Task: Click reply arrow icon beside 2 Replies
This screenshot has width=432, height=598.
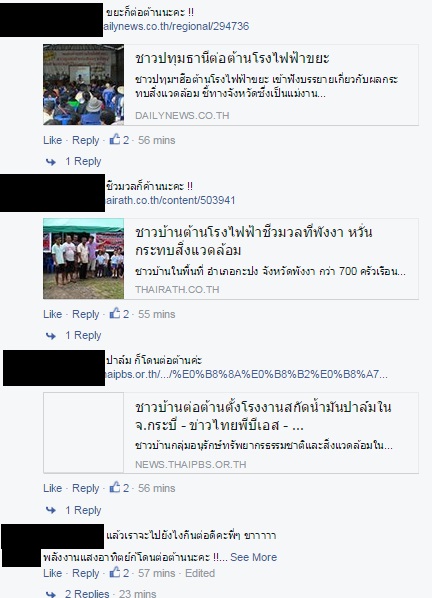Action: point(51,594)
